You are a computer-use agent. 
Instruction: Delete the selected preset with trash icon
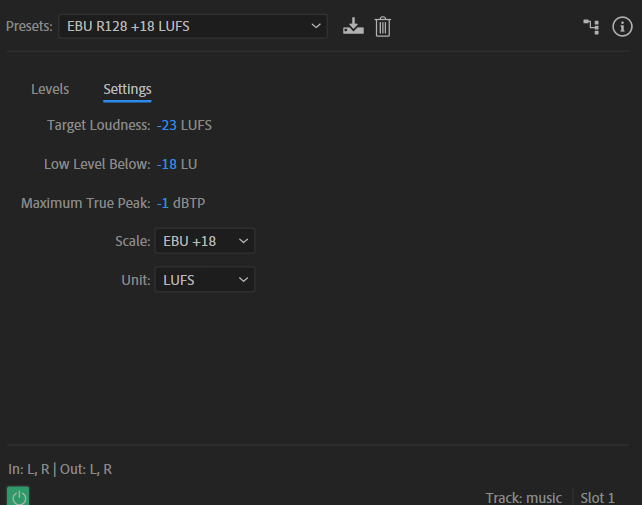(x=382, y=27)
